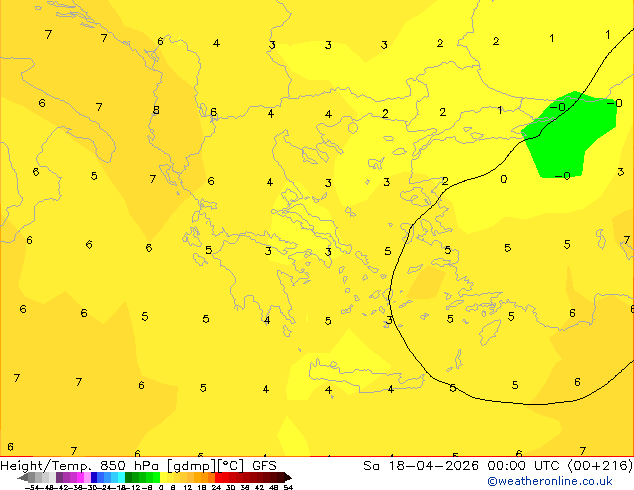Select the [°C] unit label
The height and width of the screenshot is (490, 634).
(234, 465)
